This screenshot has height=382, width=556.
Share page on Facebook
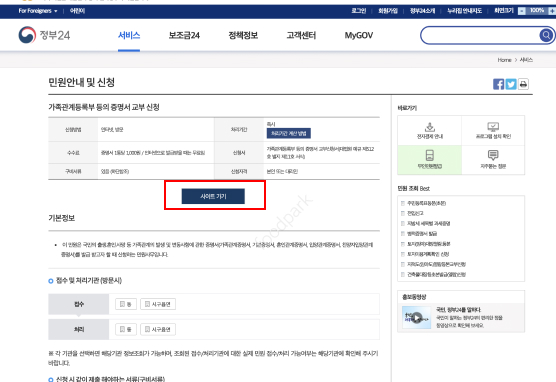pyautogui.click(x=498, y=84)
